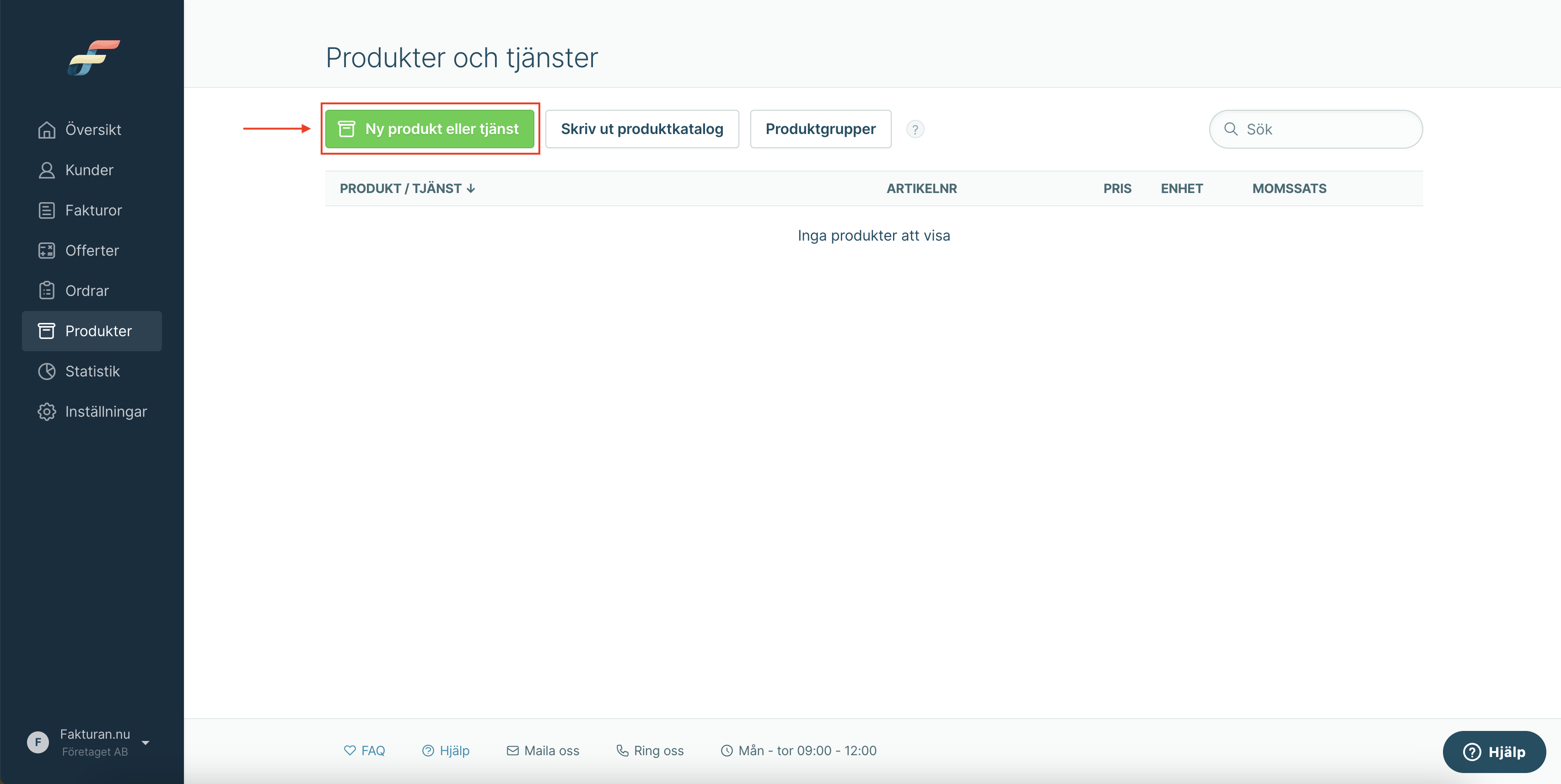Click Maila oss in footer

pyautogui.click(x=542, y=751)
